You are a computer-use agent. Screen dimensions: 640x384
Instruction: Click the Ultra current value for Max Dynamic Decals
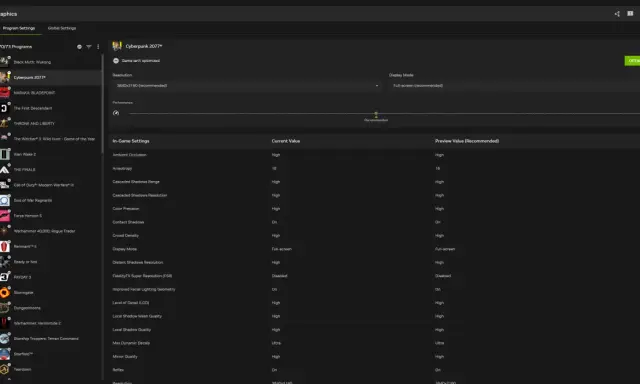click(x=276, y=343)
